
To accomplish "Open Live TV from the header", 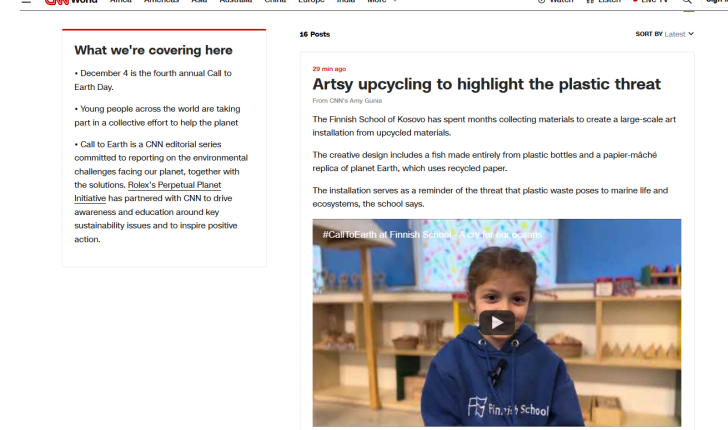I will [x=650, y=2].
